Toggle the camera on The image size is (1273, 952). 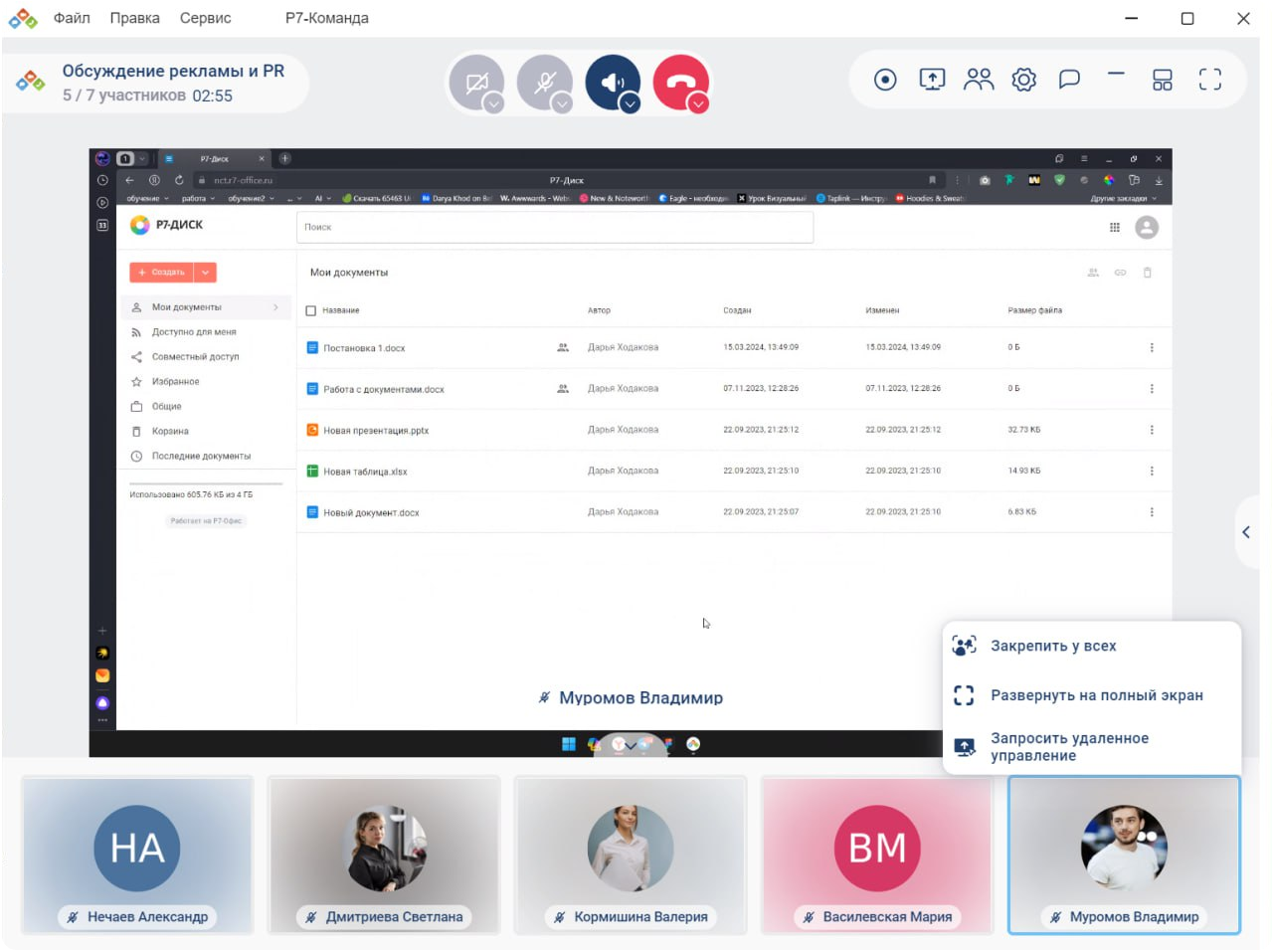[476, 83]
